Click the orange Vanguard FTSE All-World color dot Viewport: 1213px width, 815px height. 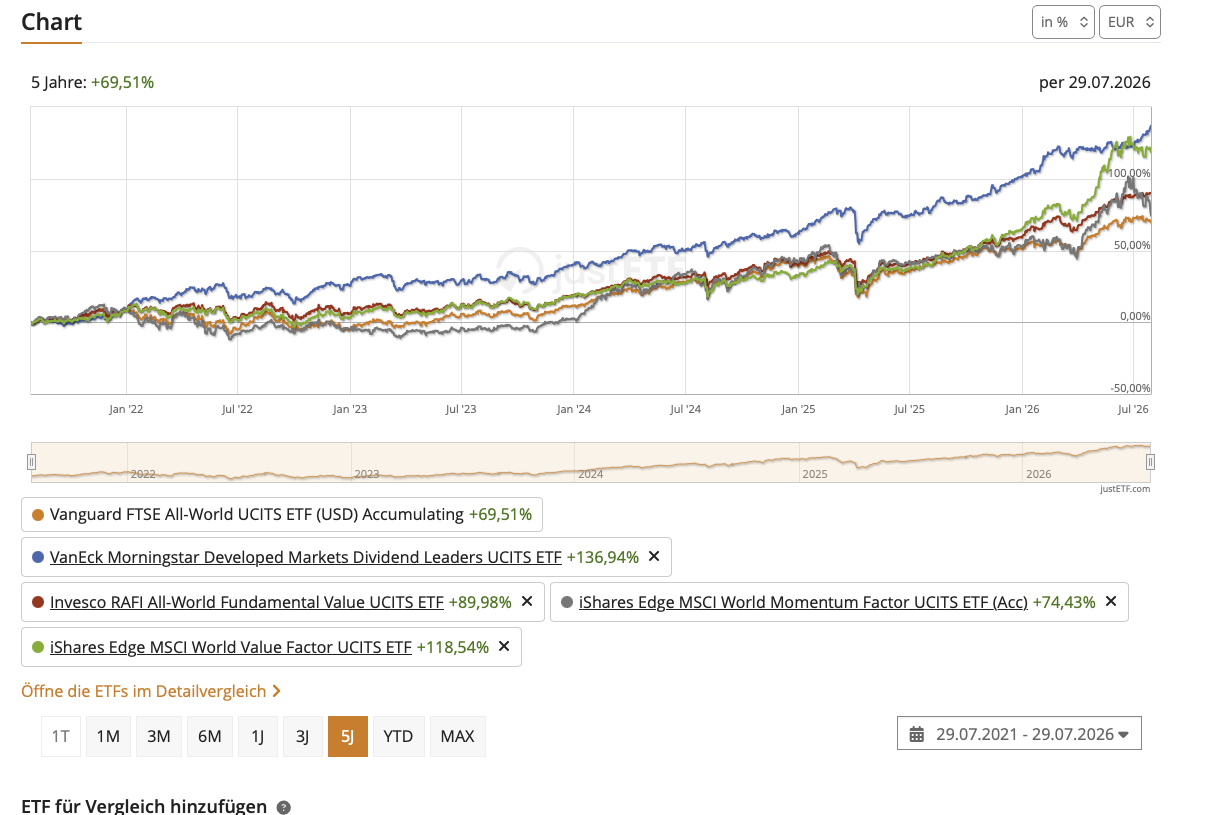tap(38, 515)
